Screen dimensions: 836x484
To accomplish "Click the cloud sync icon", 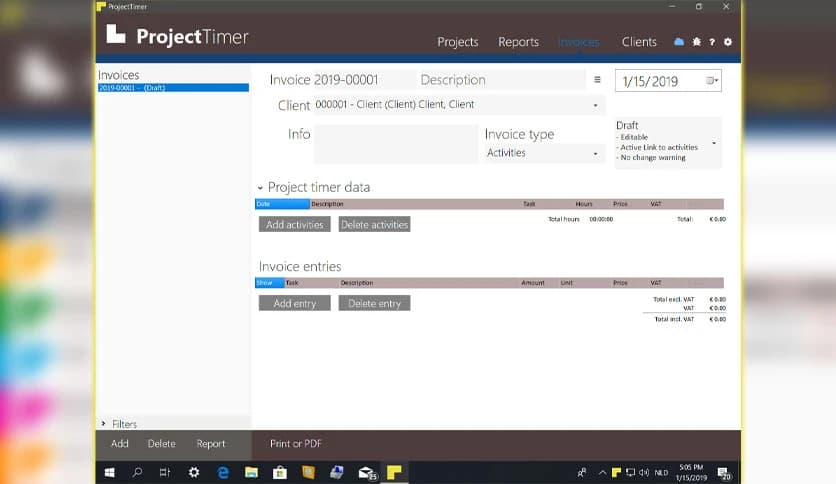I will (x=679, y=42).
